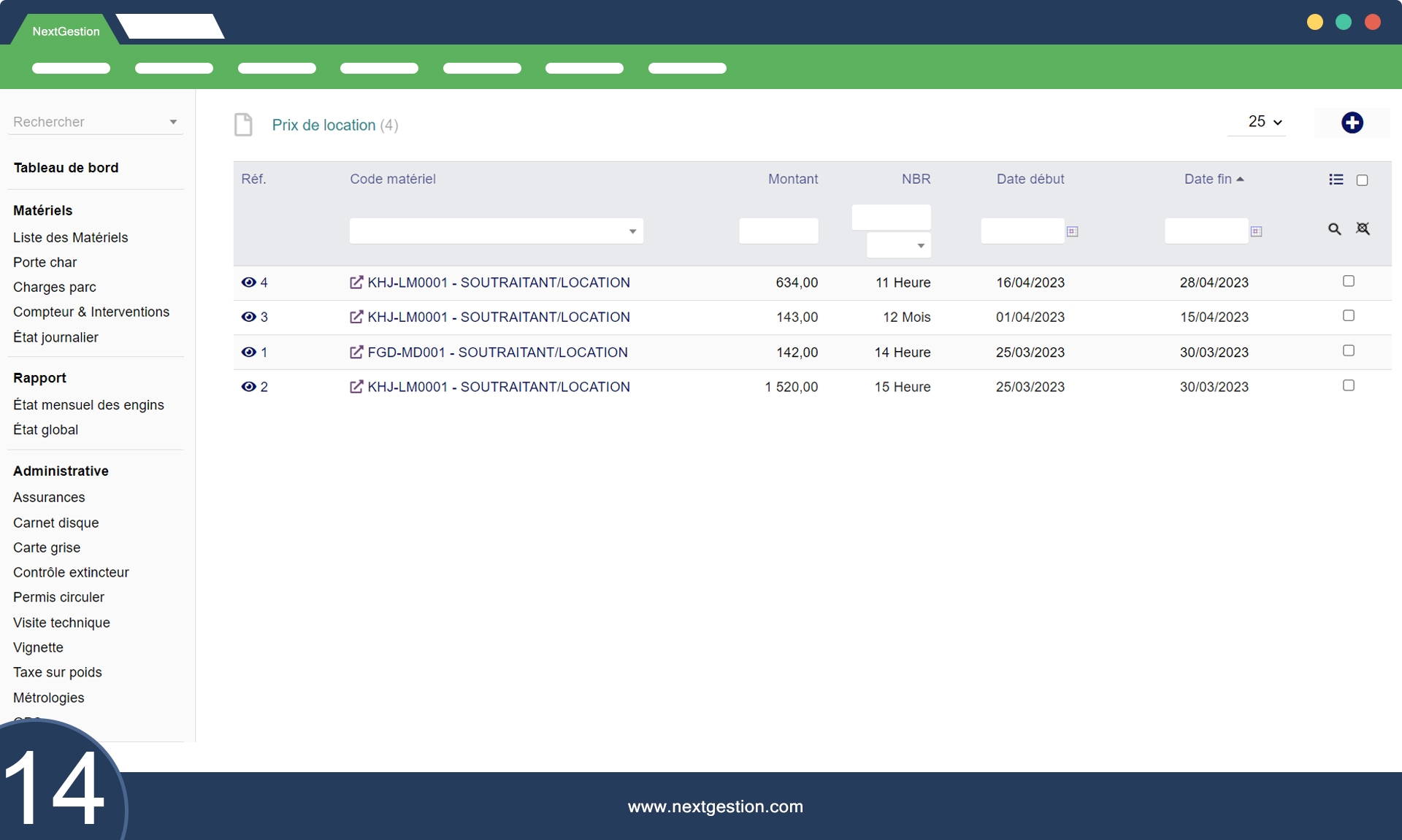Click the eye icon for reference 1
1402x840 pixels.
tap(248, 352)
